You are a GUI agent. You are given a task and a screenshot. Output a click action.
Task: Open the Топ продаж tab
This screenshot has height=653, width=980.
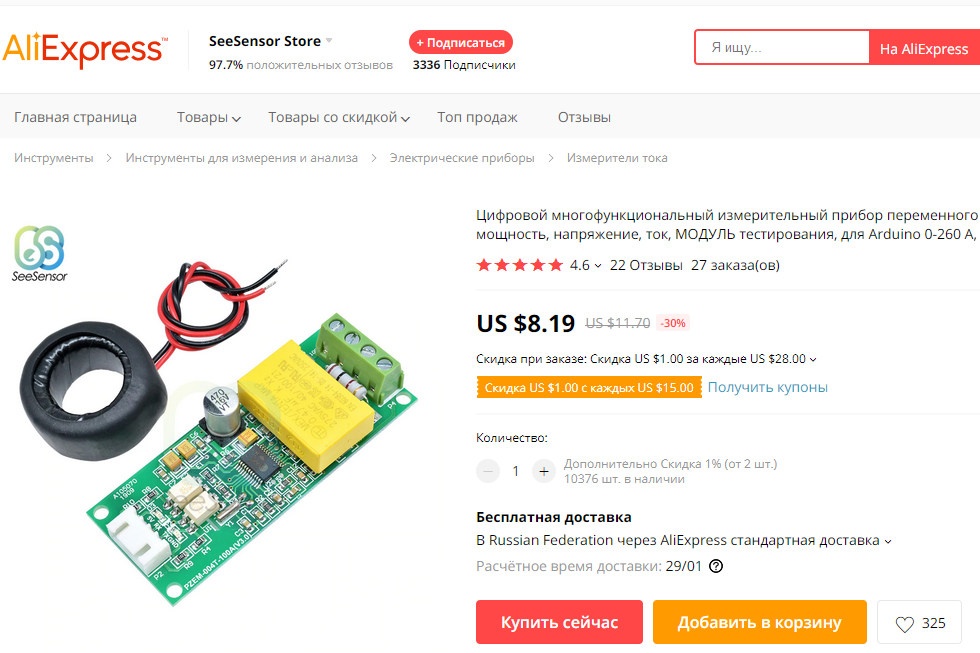click(478, 117)
